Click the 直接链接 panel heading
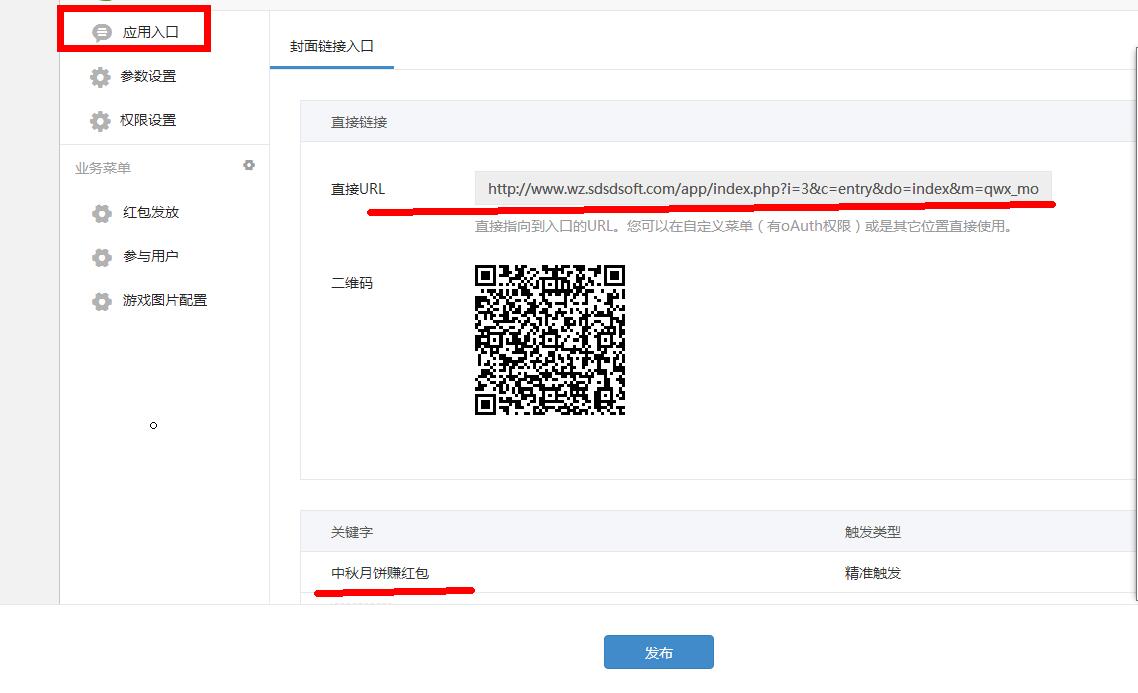The image size is (1138, 693). [x=359, y=122]
